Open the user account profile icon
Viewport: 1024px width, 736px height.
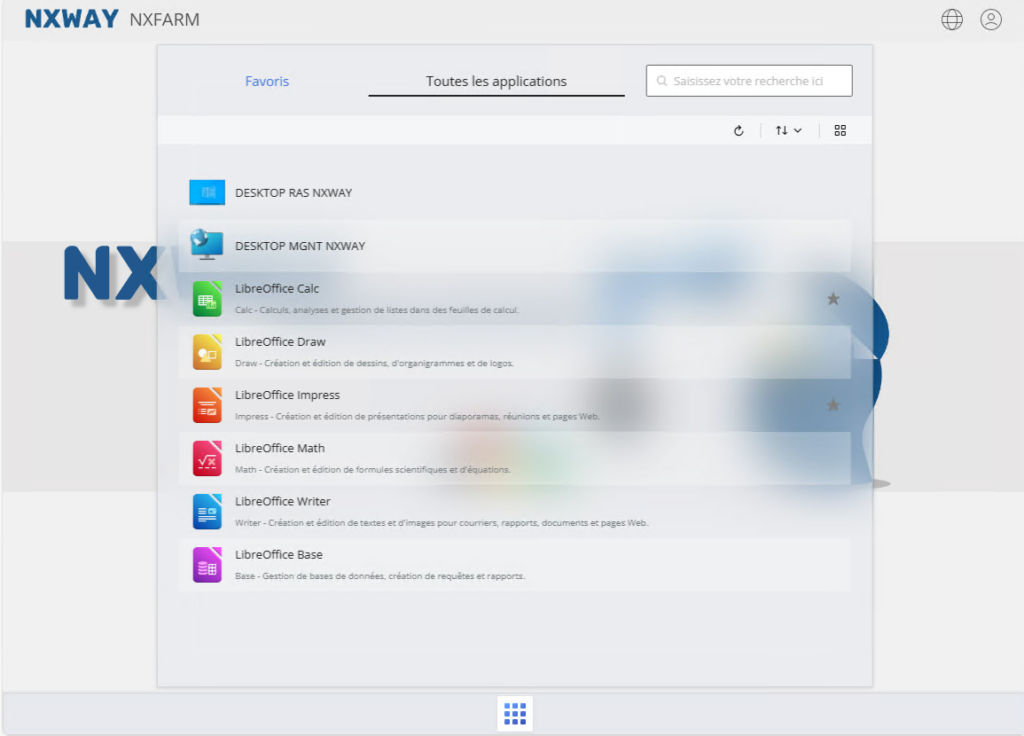991,20
